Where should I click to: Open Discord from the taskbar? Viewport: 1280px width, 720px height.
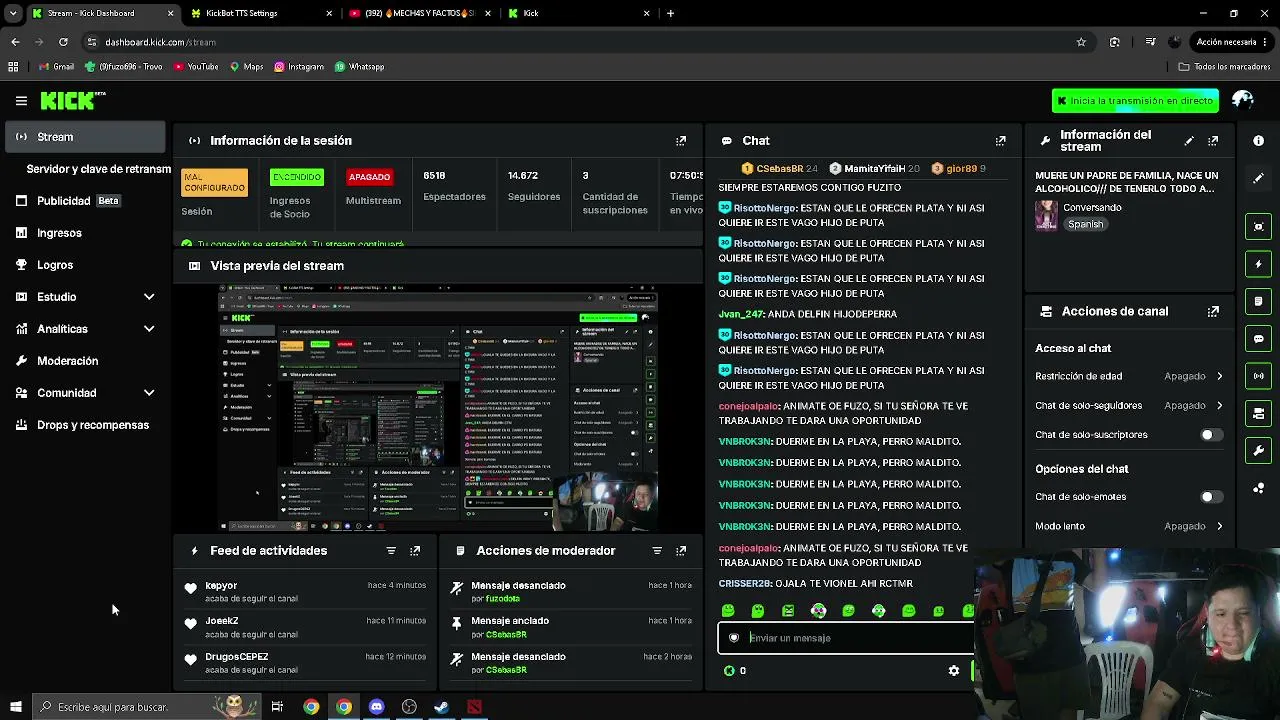[x=376, y=707]
